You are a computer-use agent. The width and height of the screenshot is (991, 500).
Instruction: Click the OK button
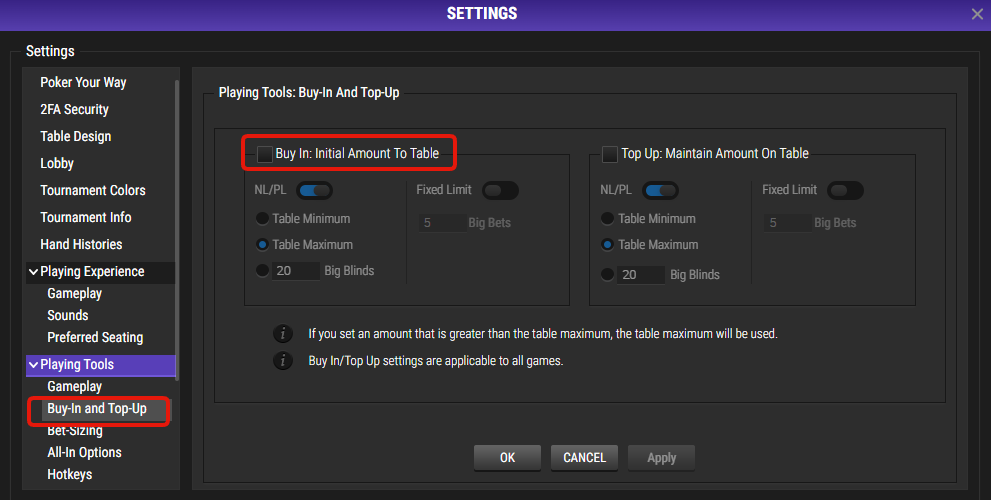pyautogui.click(x=508, y=458)
